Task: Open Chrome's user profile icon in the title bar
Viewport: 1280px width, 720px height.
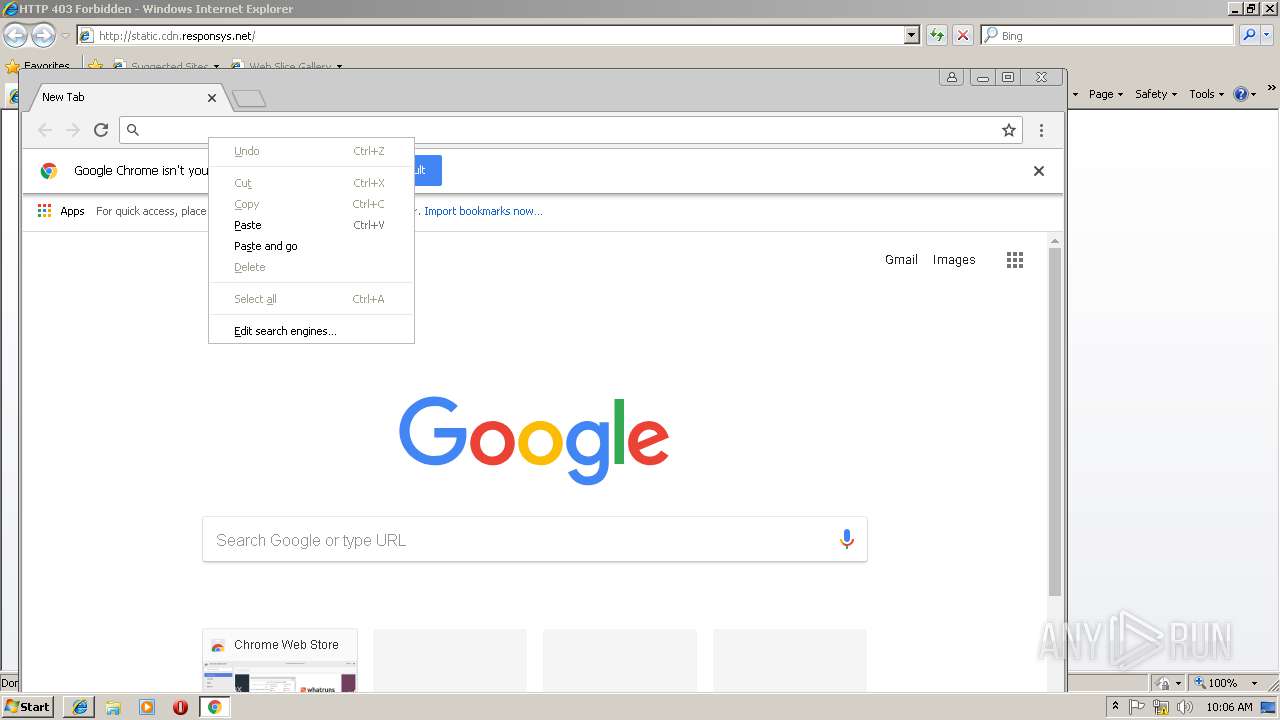Action: pyautogui.click(x=952, y=78)
